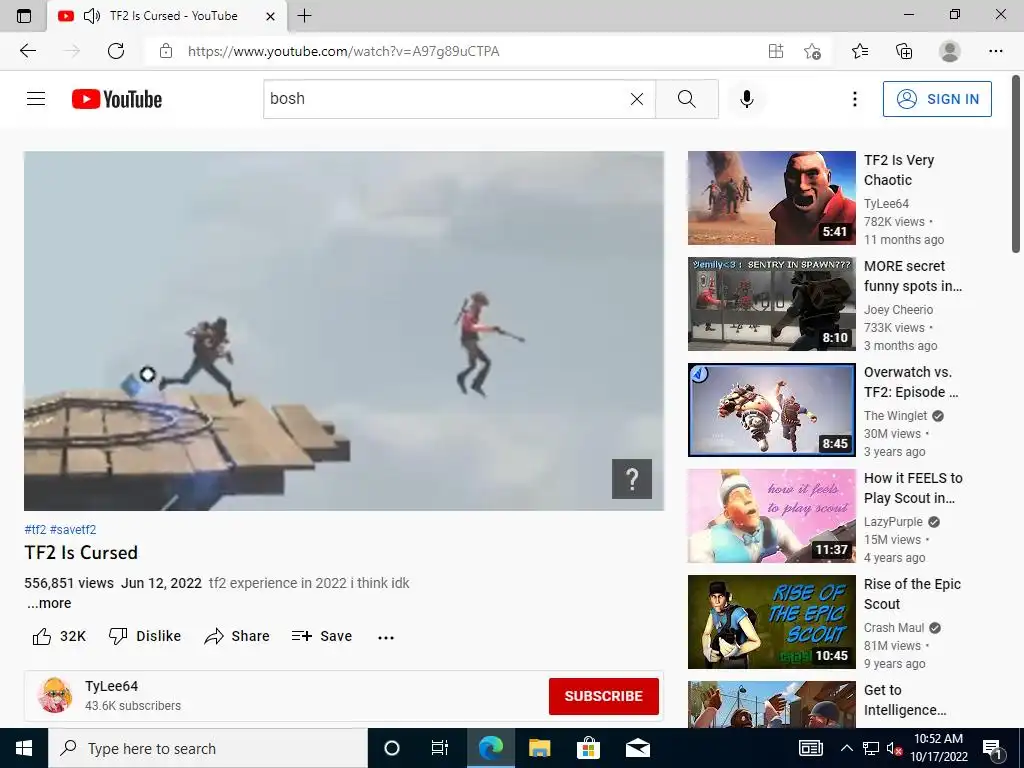The width and height of the screenshot is (1024, 768).
Task: Select the TF2 Is Cursed browser tab
Action: pyautogui.click(x=167, y=16)
